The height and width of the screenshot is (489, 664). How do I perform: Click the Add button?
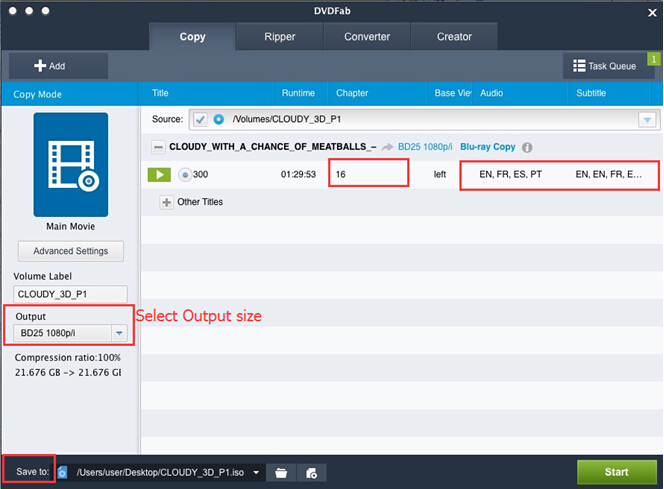click(58, 66)
